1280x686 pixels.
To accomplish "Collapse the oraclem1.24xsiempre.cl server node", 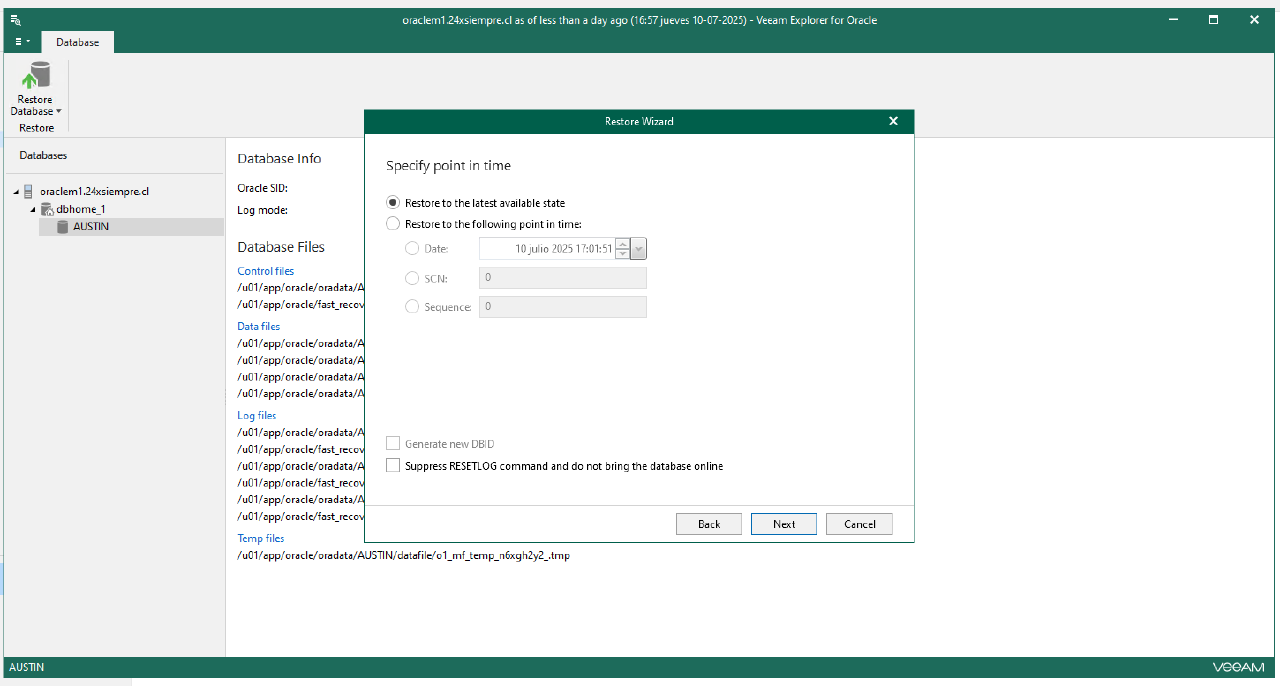I will (16, 192).
